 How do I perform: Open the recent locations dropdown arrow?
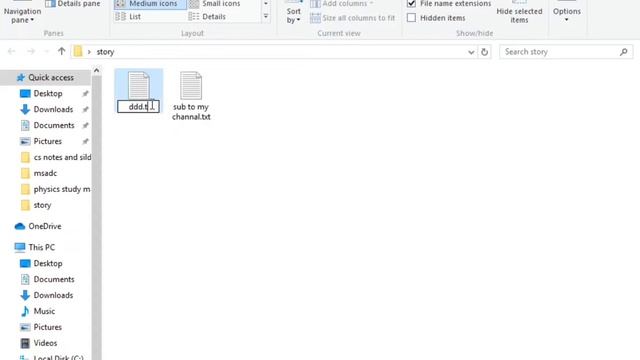(x=46, y=52)
